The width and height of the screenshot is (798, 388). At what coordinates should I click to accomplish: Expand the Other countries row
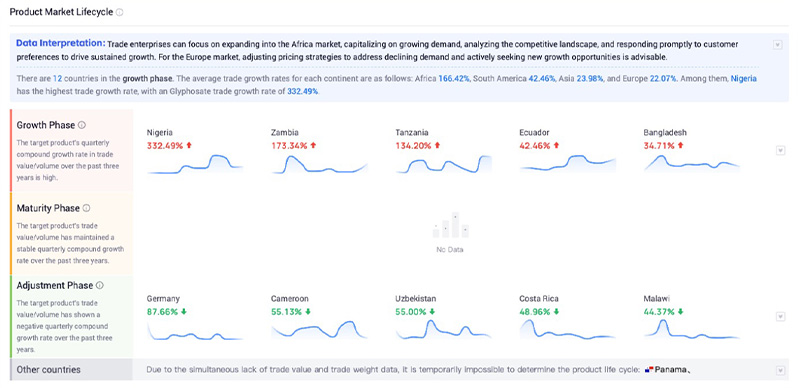[x=780, y=370]
